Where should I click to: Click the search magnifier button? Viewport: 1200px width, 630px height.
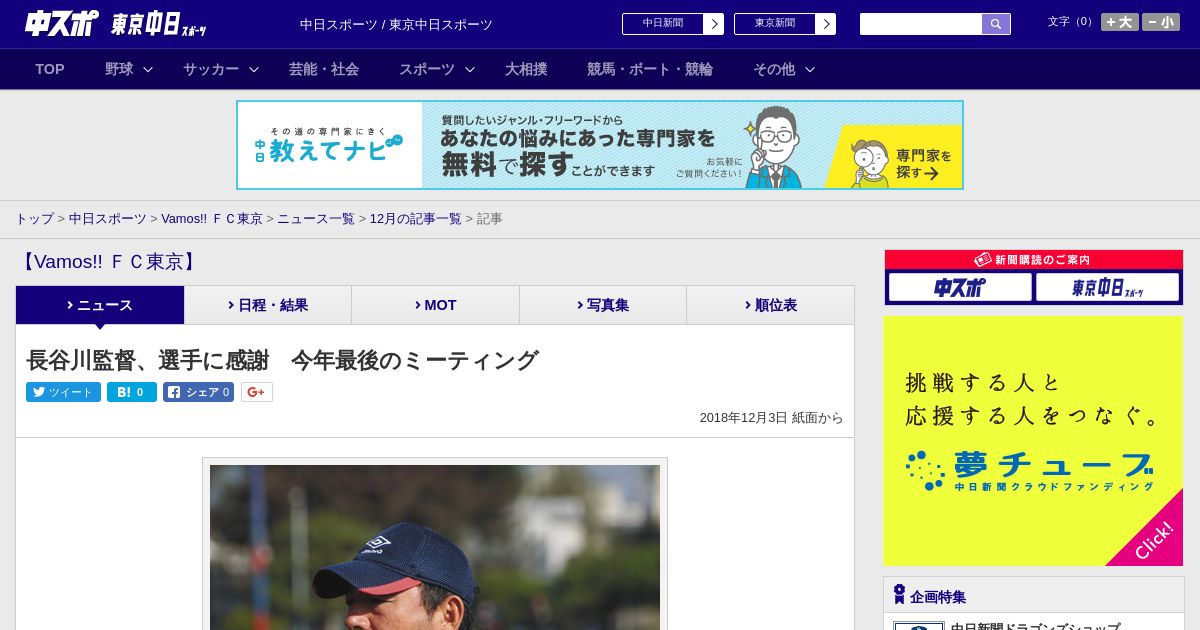click(x=996, y=24)
